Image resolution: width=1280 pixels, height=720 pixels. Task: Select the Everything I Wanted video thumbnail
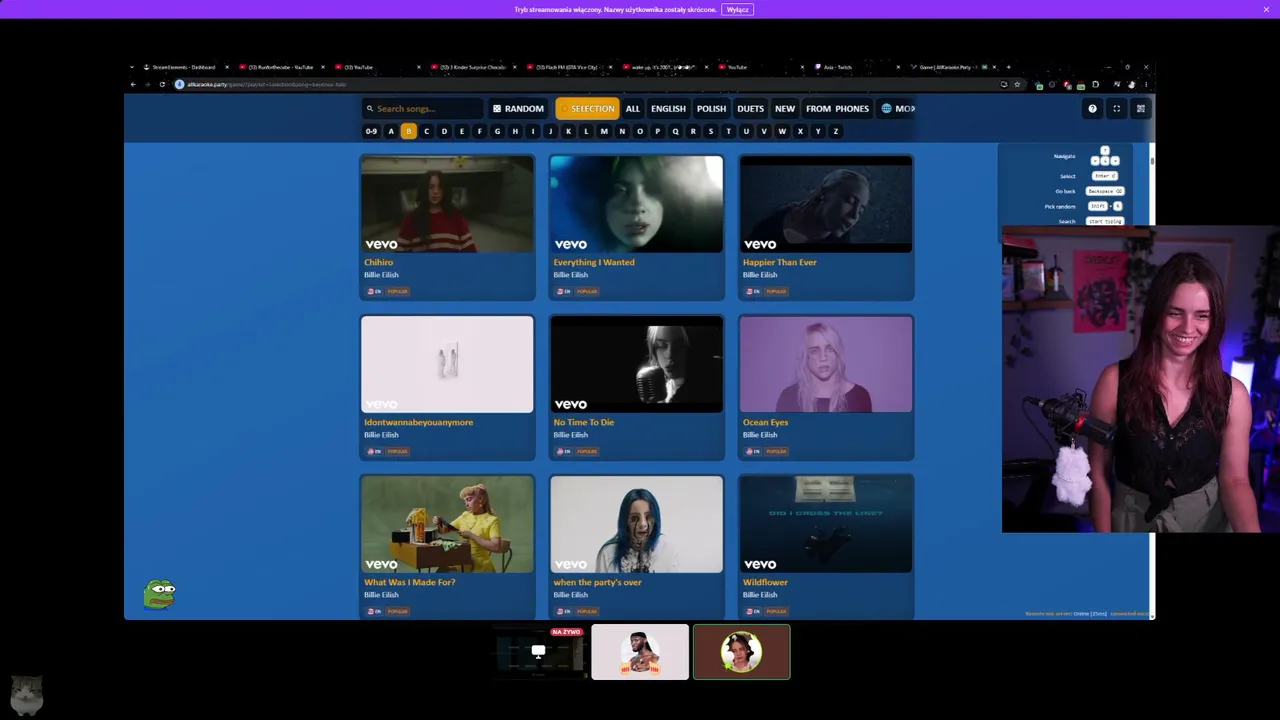point(636,204)
